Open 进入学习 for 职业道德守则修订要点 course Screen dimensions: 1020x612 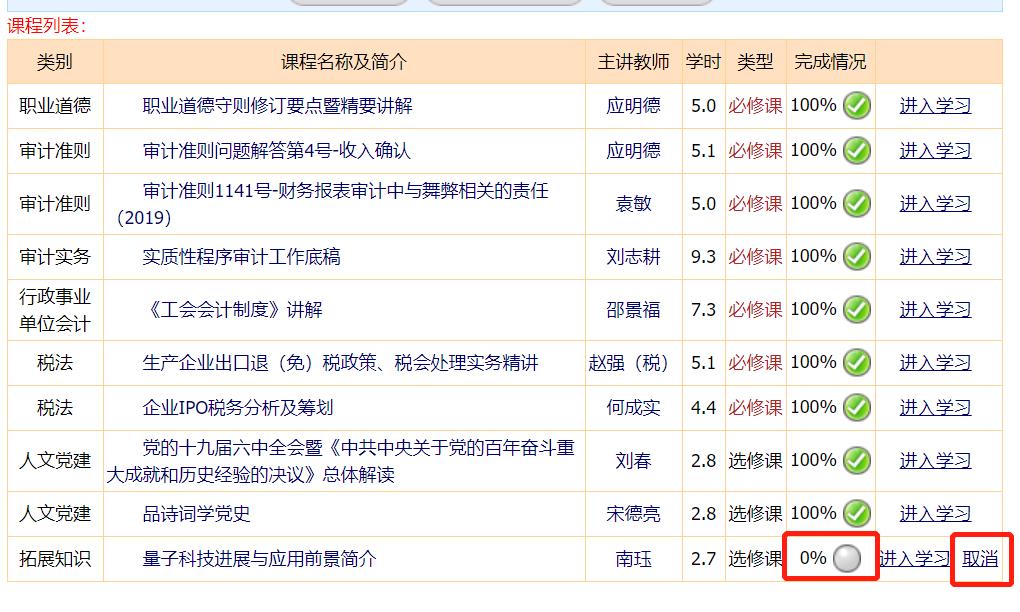click(x=935, y=106)
